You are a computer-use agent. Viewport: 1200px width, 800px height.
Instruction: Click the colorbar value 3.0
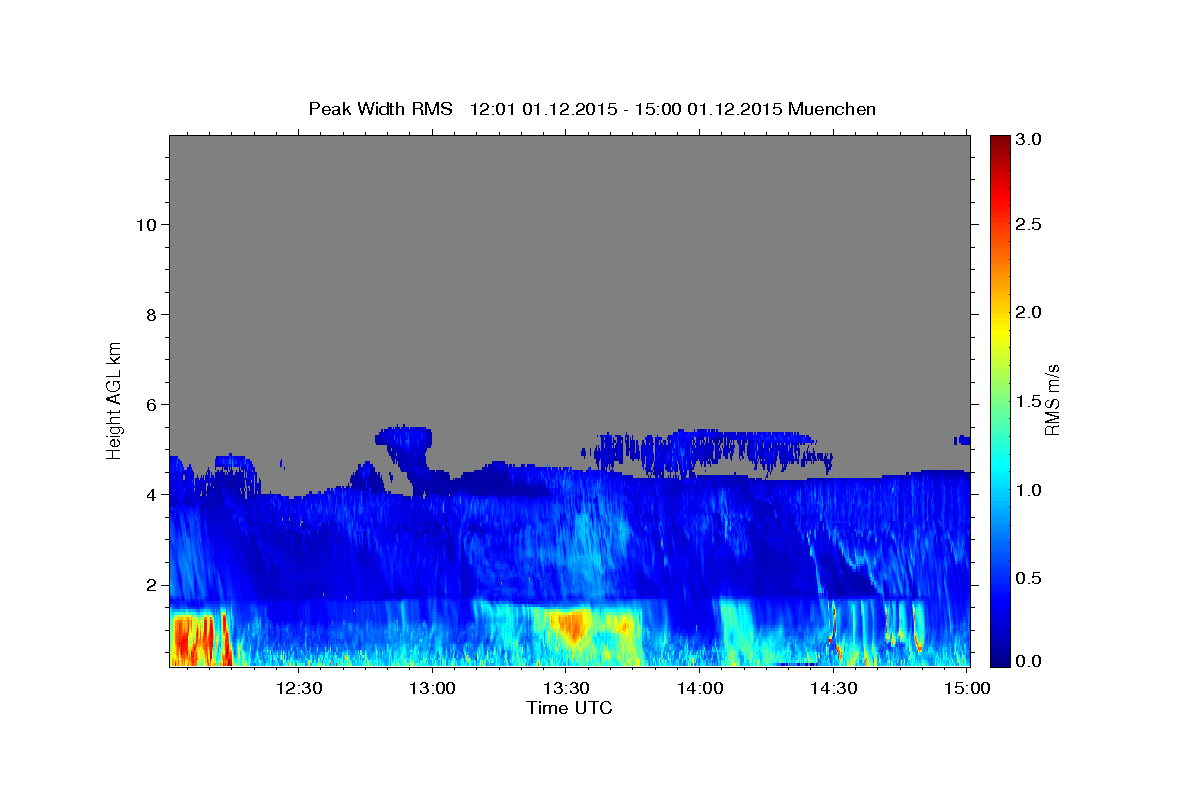1031,139
